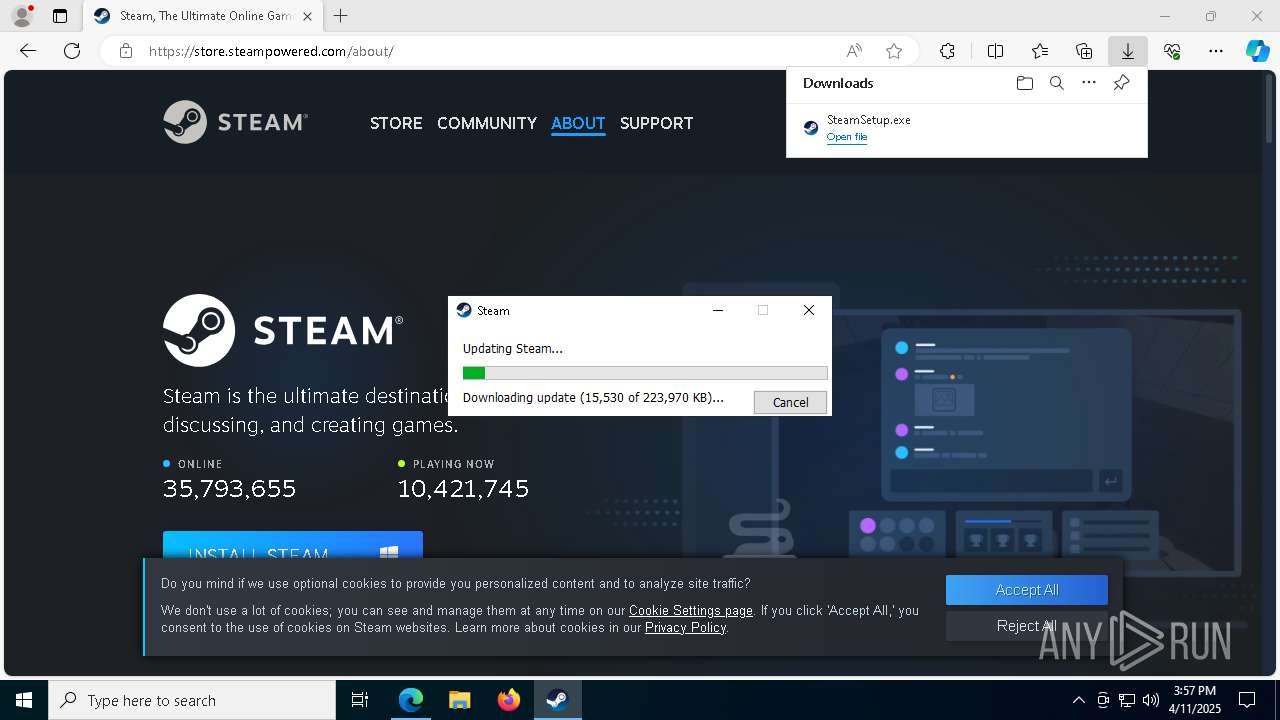Minimize the Steam updater dialog
The image size is (1280, 720).
coord(717,310)
